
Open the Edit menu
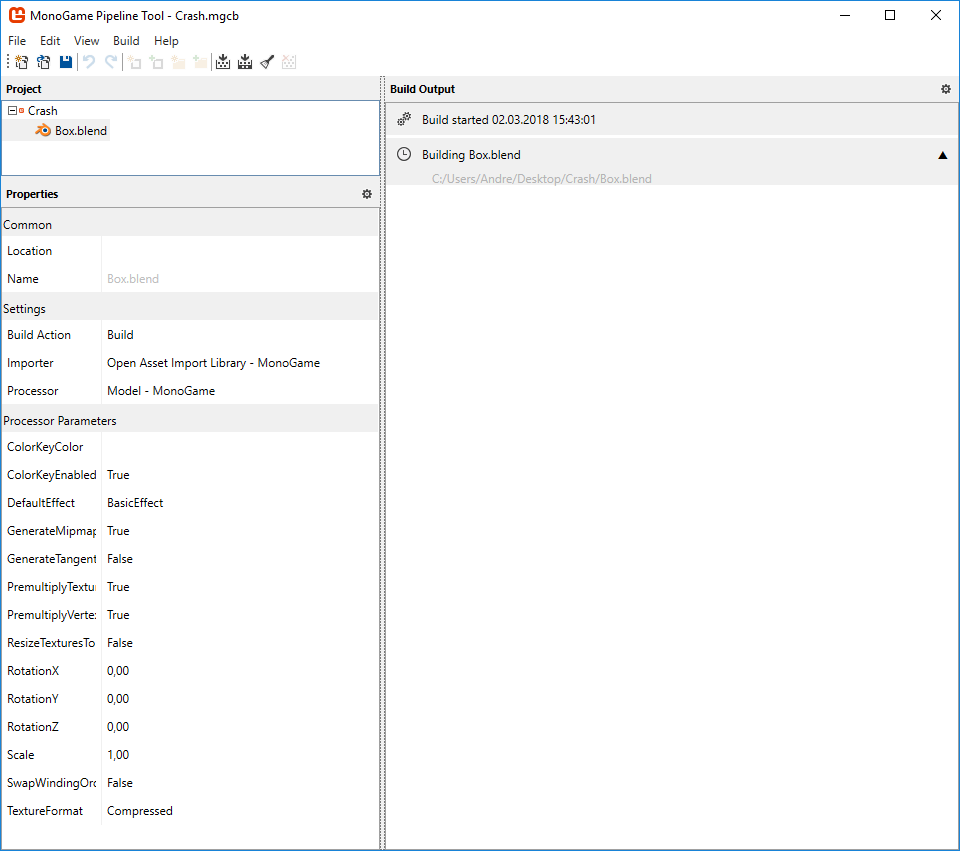pos(50,41)
